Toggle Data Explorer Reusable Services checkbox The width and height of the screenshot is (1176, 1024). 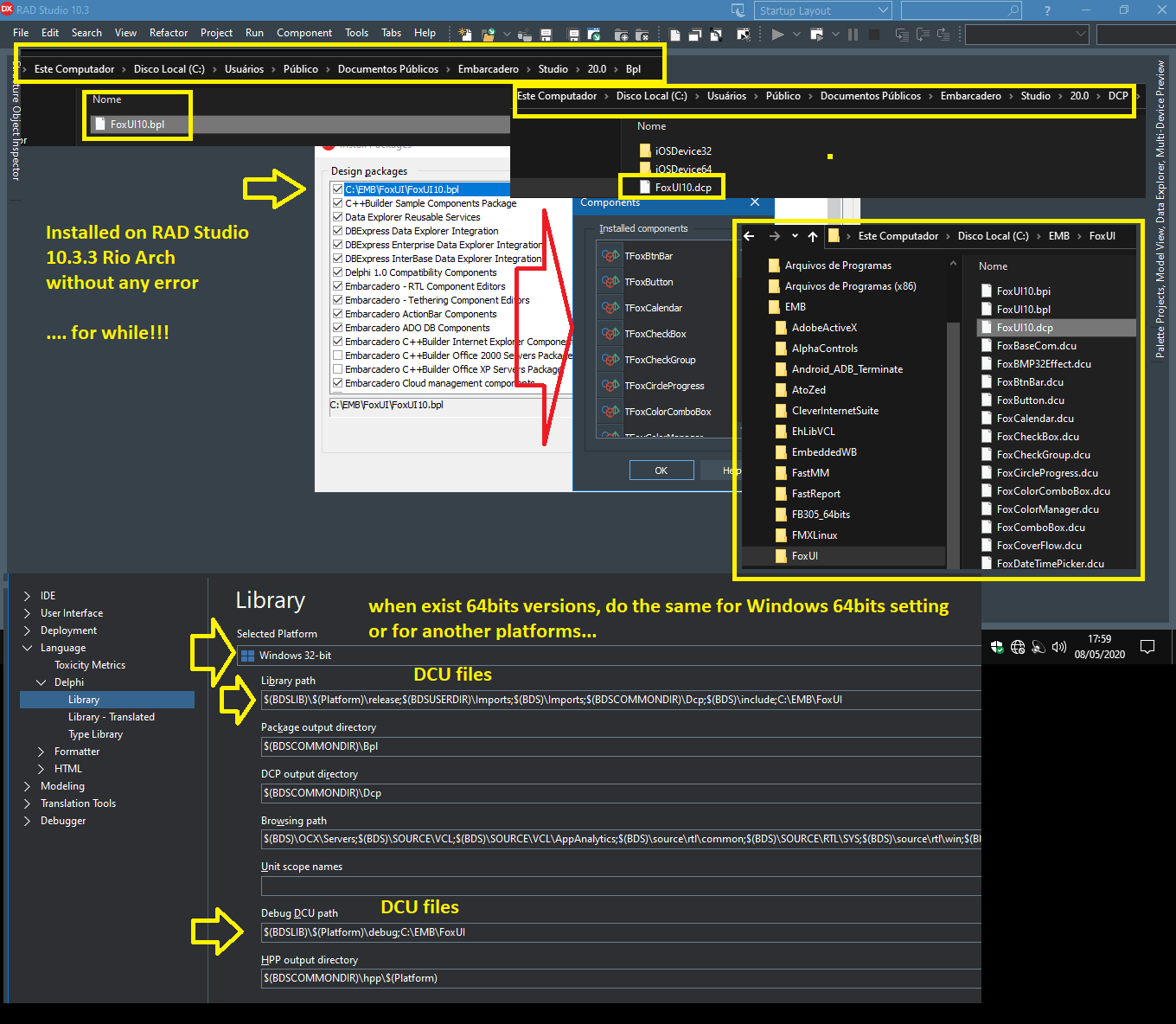pos(337,217)
